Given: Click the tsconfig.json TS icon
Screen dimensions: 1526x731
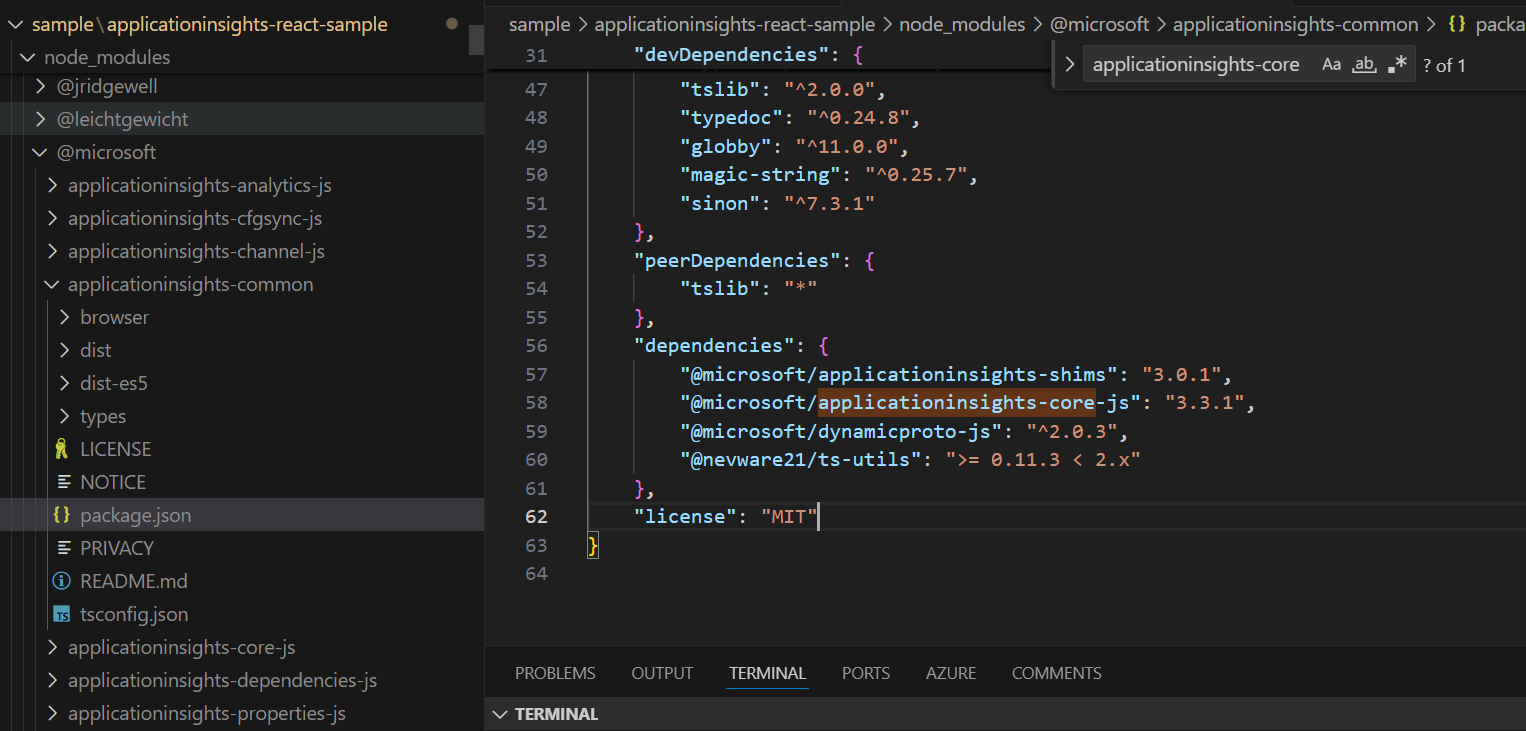Looking at the screenshot, I should pos(62,614).
